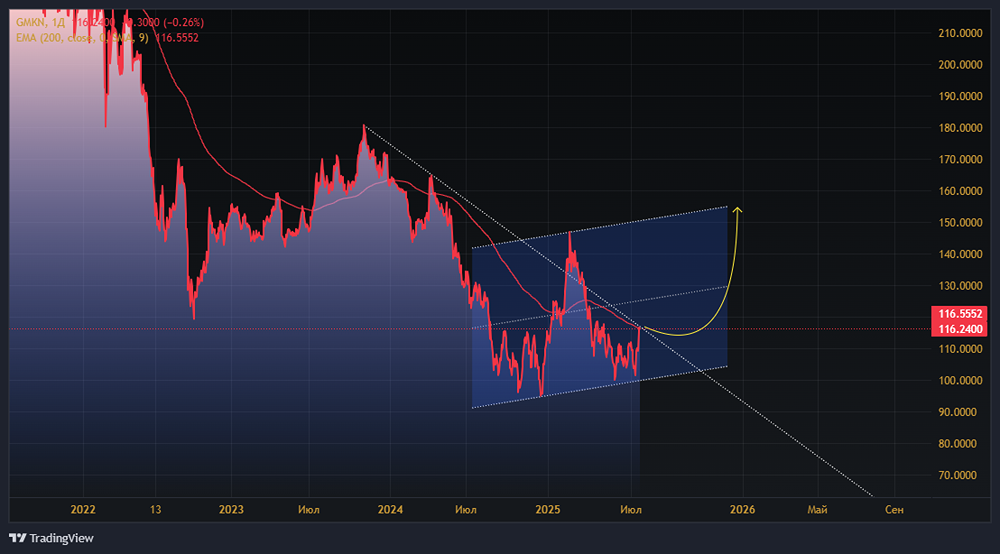
Task: Click the 160.0000 price axis label
Action: (960, 191)
